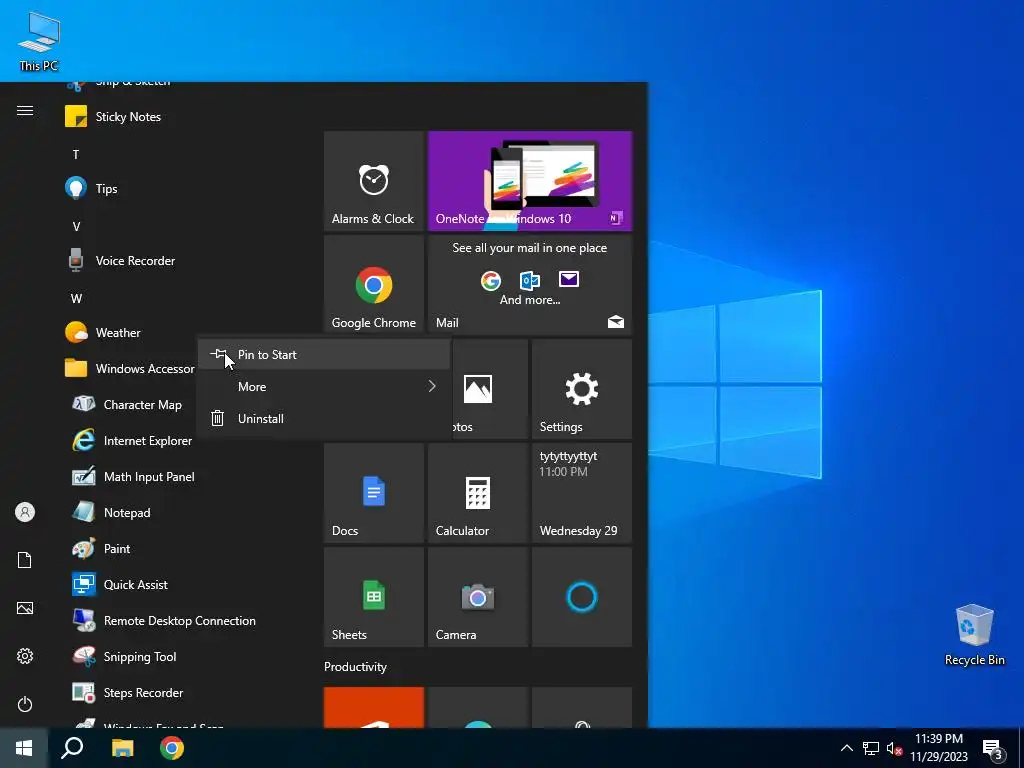Viewport: 1024px width, 768px height.
Task: Expand the Start menu hamburger icon
Action: coord(25,110)
